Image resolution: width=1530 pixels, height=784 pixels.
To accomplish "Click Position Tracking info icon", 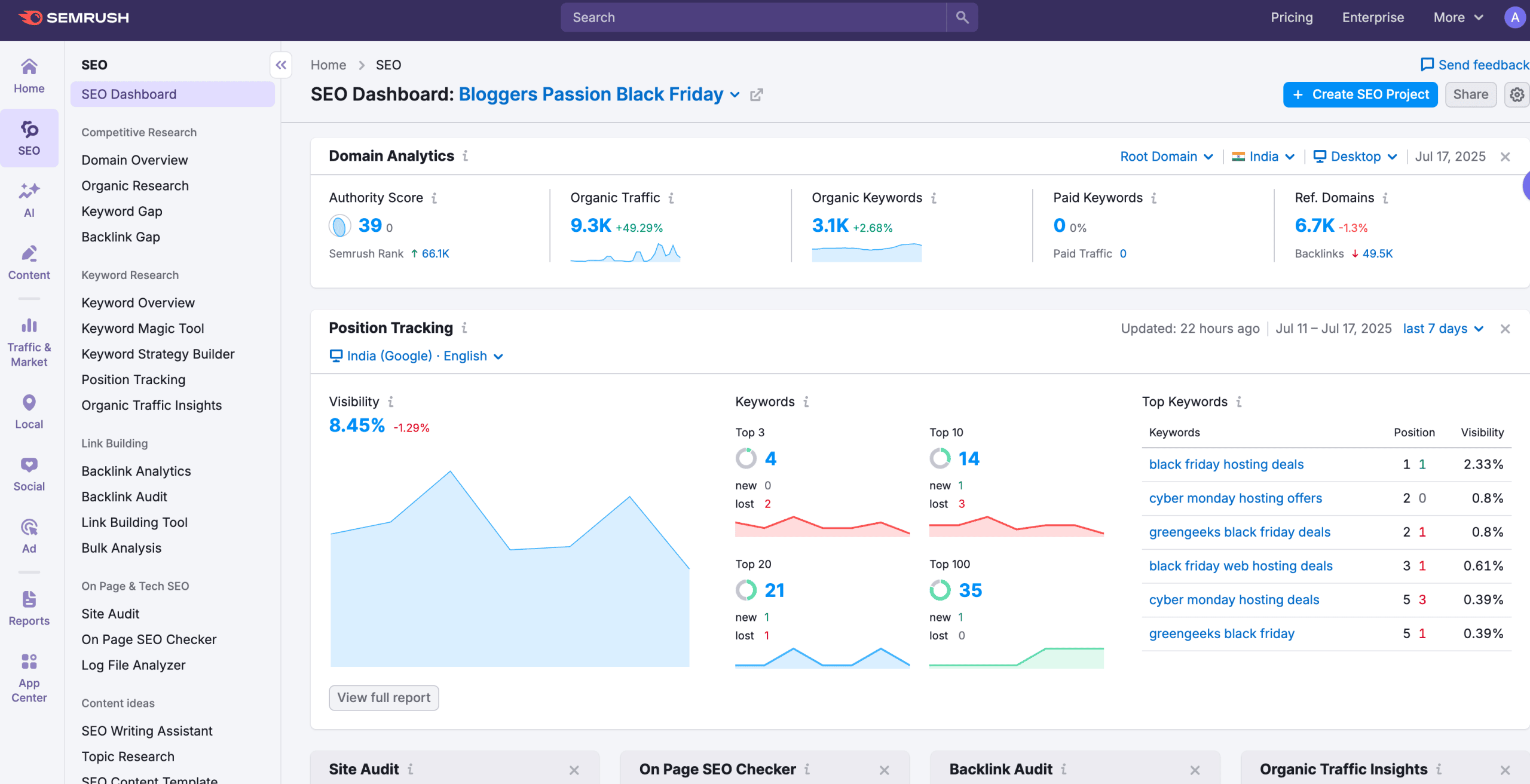I will pos(464,328).
